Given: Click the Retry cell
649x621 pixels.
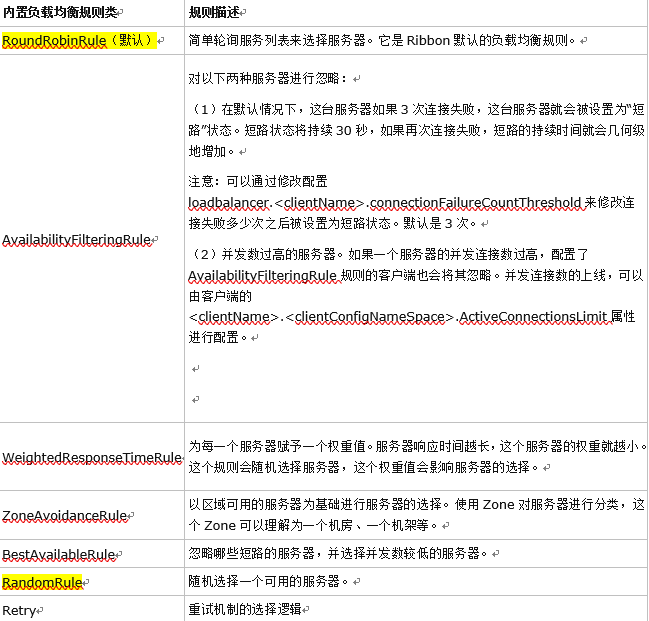Looking at the screenshot, I should 19,611.
